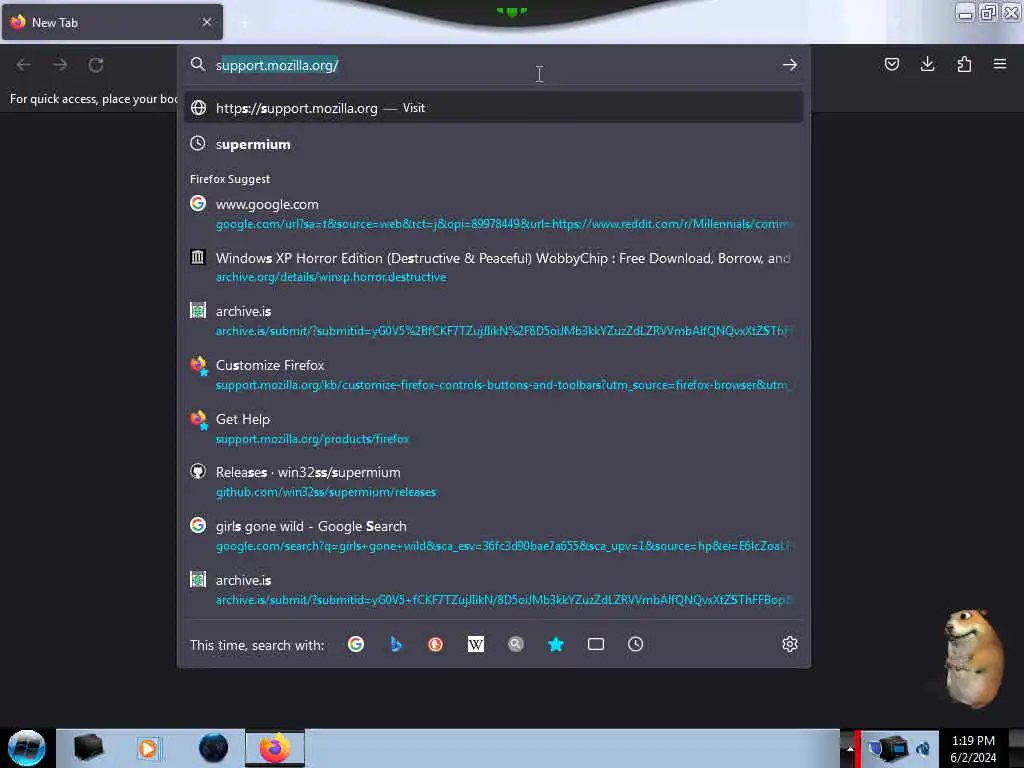1024x768 pixels.
Task: Search in History with clock icon
Action: pyautogui.click(x=635, y=645)
